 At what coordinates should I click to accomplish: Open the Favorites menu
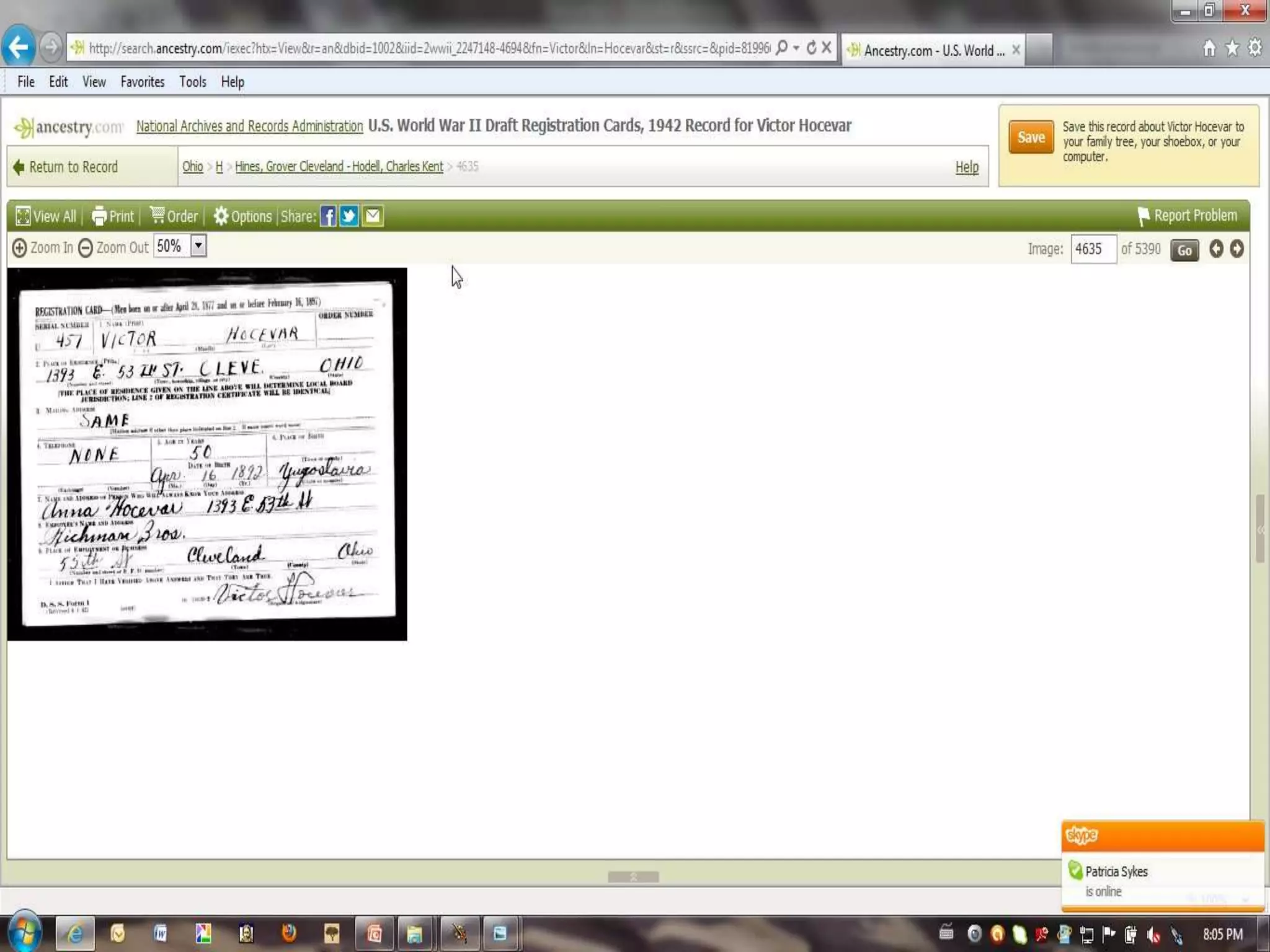click(x=142, y=82)
